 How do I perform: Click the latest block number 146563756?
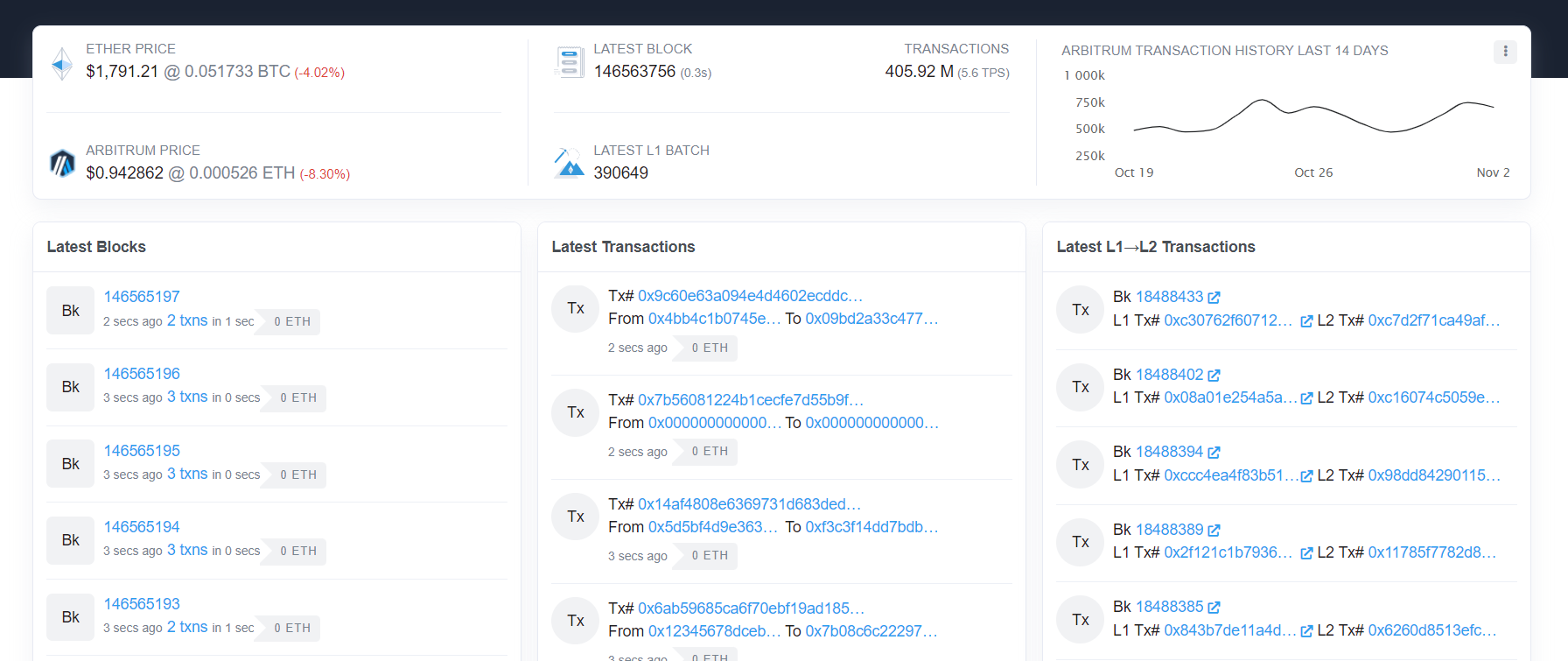pos(634,72)
